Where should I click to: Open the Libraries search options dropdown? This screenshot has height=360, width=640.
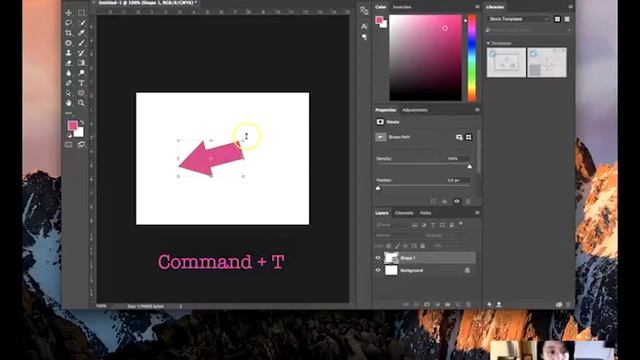(569, 30)
